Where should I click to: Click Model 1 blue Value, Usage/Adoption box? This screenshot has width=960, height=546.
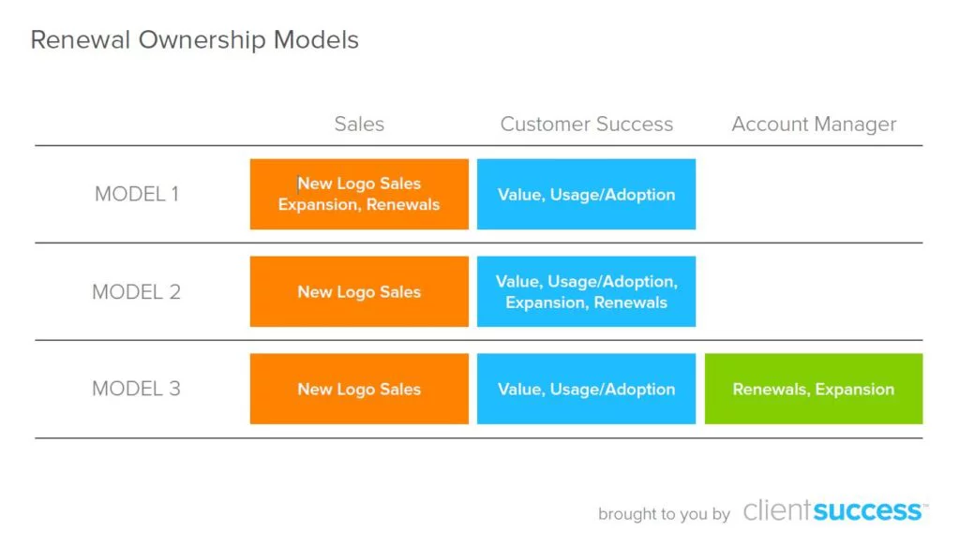[586, 194]
